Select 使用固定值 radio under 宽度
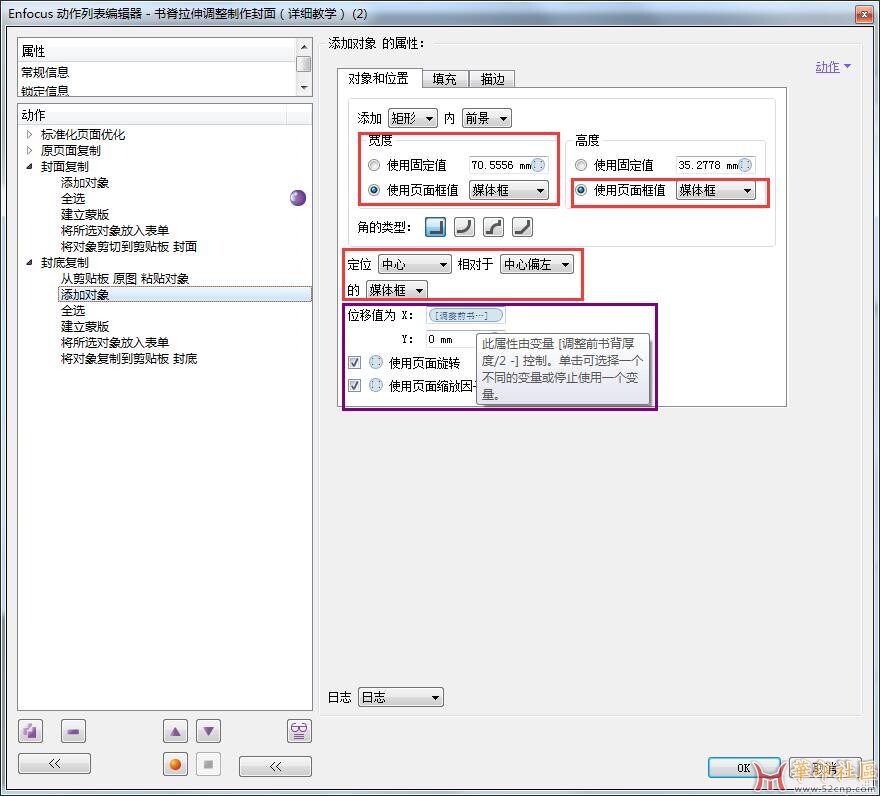Image resolution: width=880 pixels, height=796 pixels. (374, 165)
